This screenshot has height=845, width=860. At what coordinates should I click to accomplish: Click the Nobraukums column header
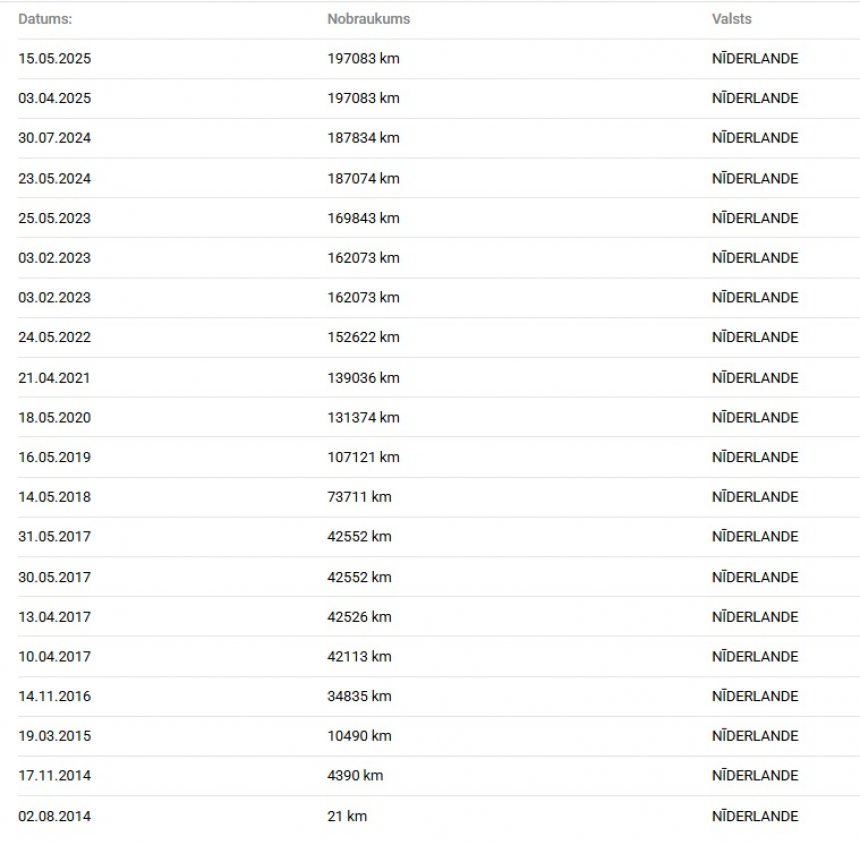369,19
